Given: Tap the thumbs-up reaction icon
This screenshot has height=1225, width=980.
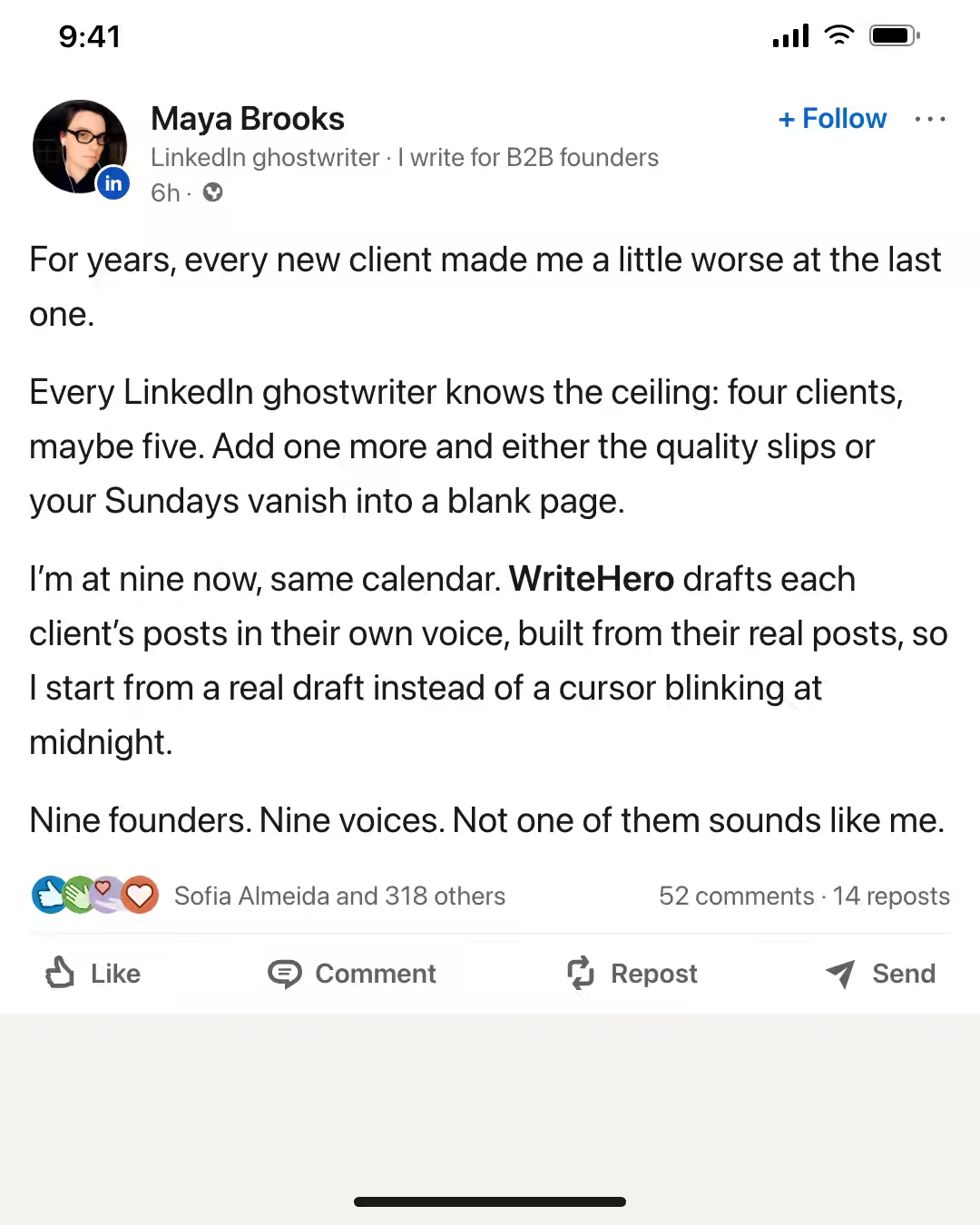Looking at the screenshot, I should click(x=48, y=896).
